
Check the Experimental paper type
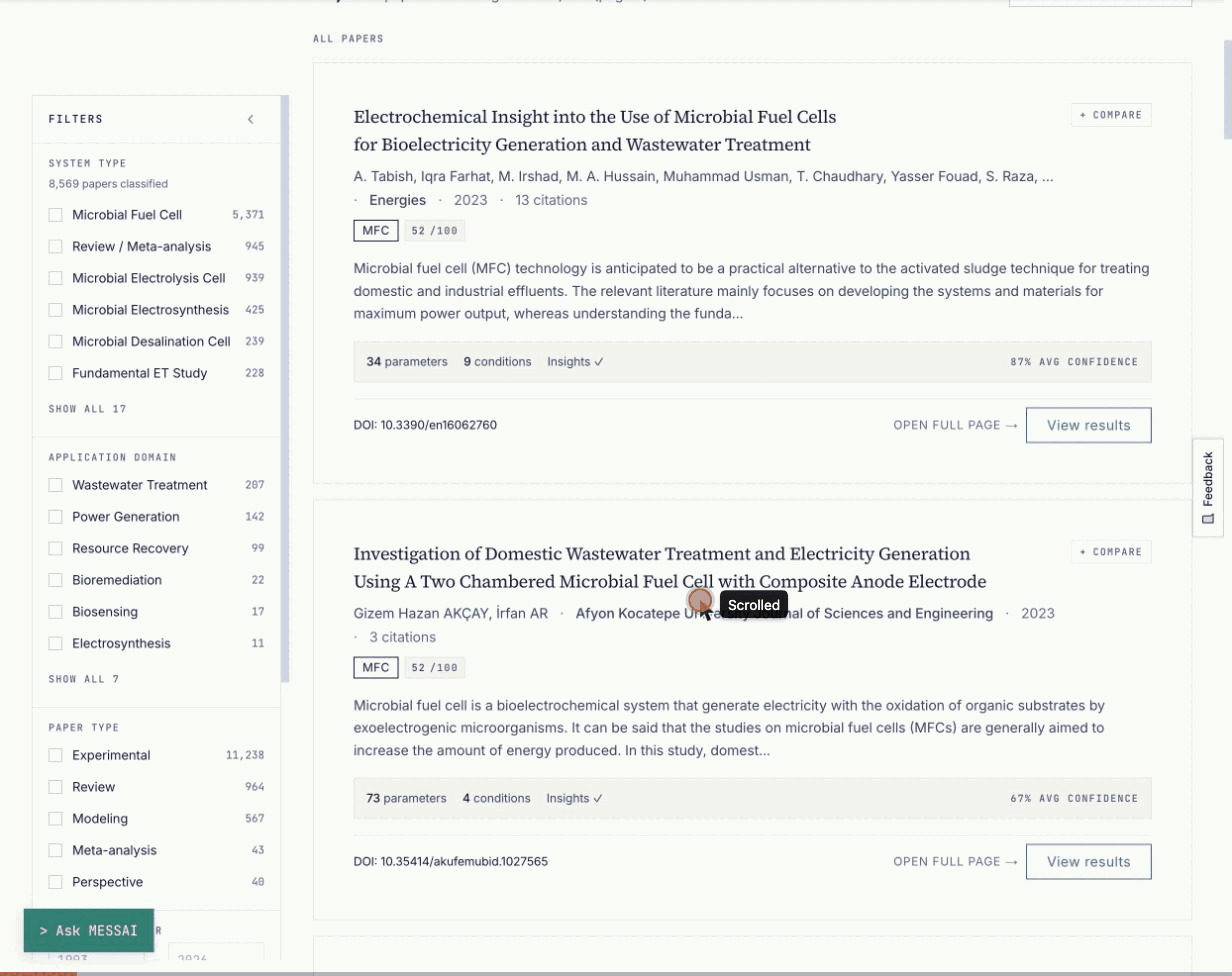tap(55, 755)
